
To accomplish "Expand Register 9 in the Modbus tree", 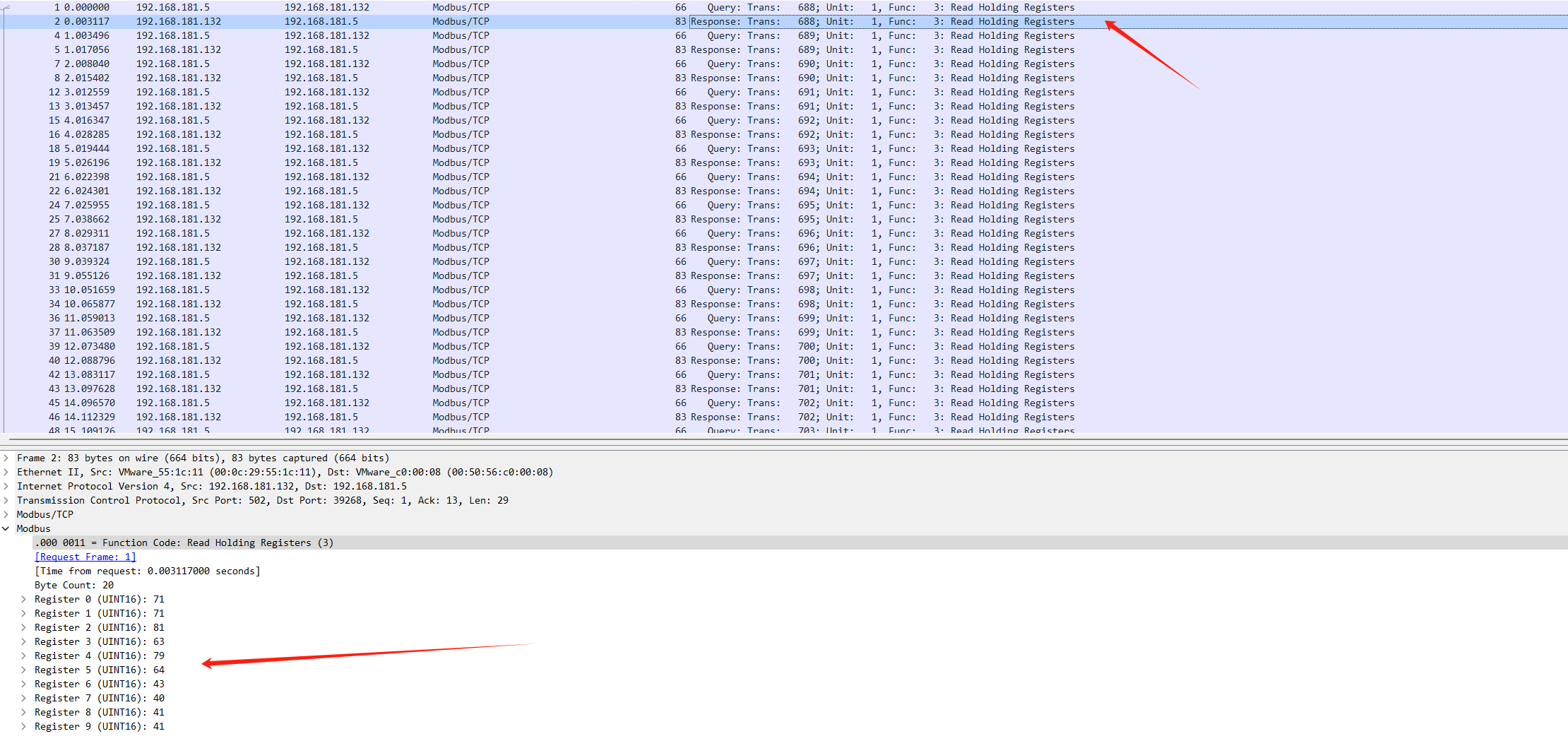I will tap(24, 727).
